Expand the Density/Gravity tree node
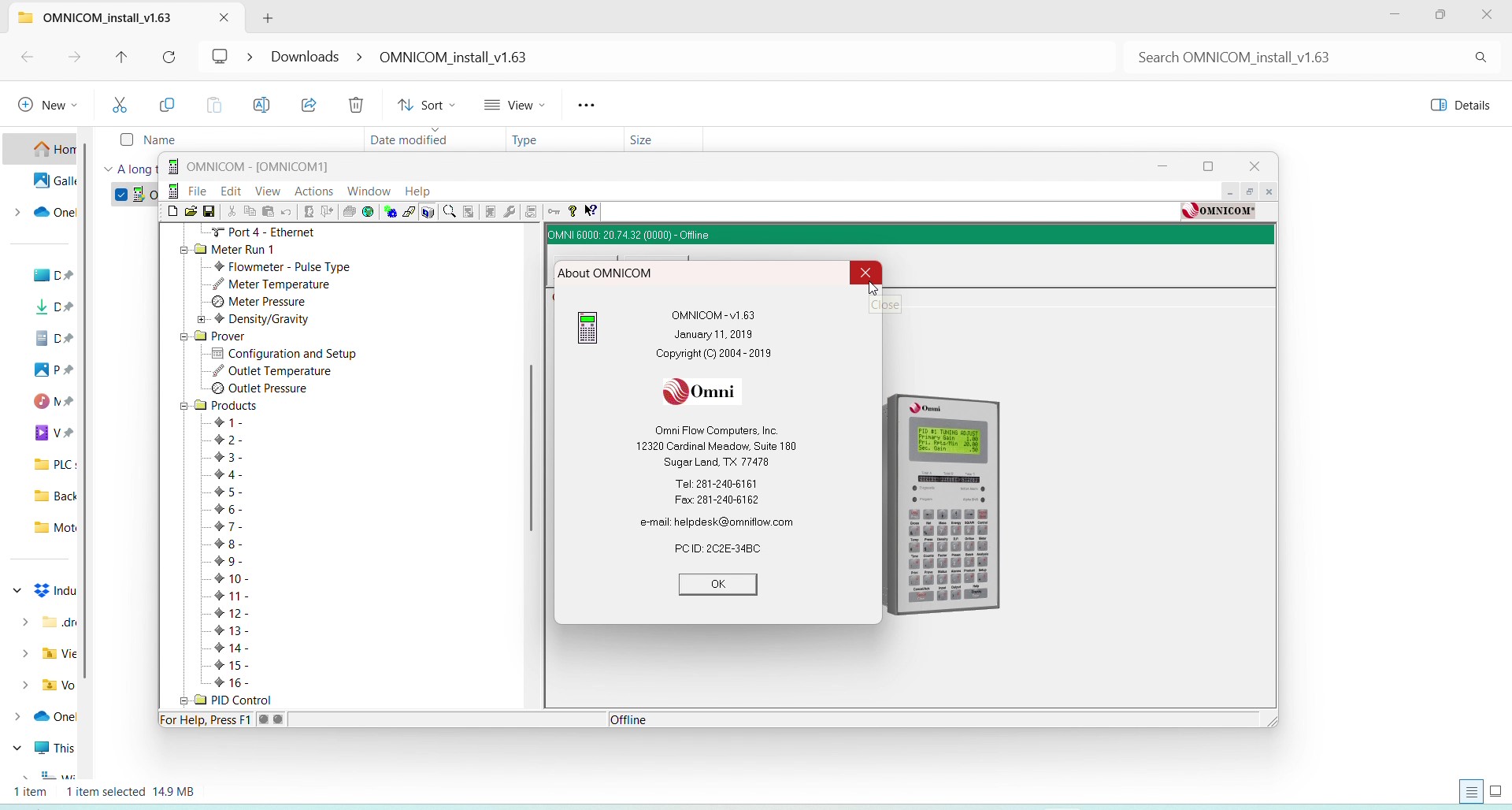This screenshot has width=1512, height=810. point(202,320)
